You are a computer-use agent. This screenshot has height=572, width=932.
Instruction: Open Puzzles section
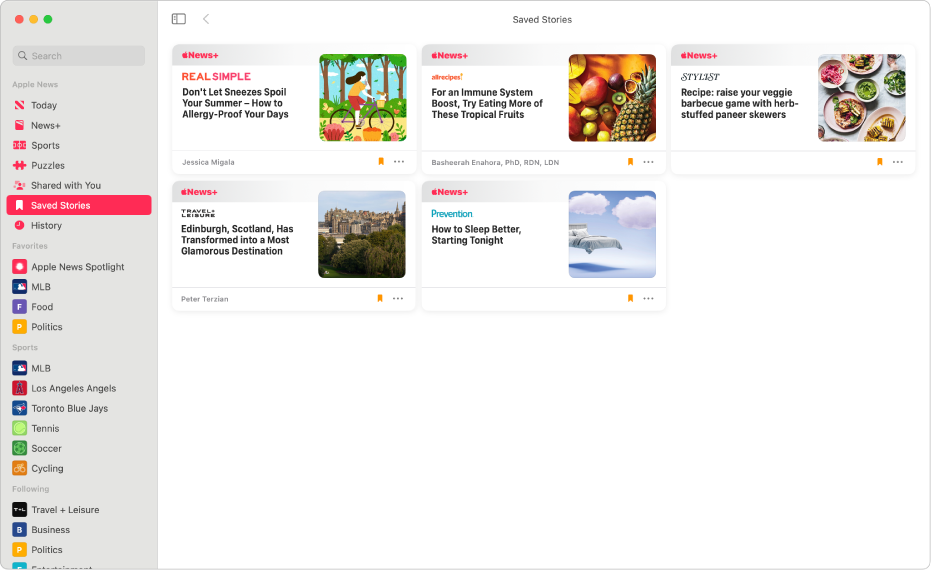pyautogui.click(x=78, y=165)
